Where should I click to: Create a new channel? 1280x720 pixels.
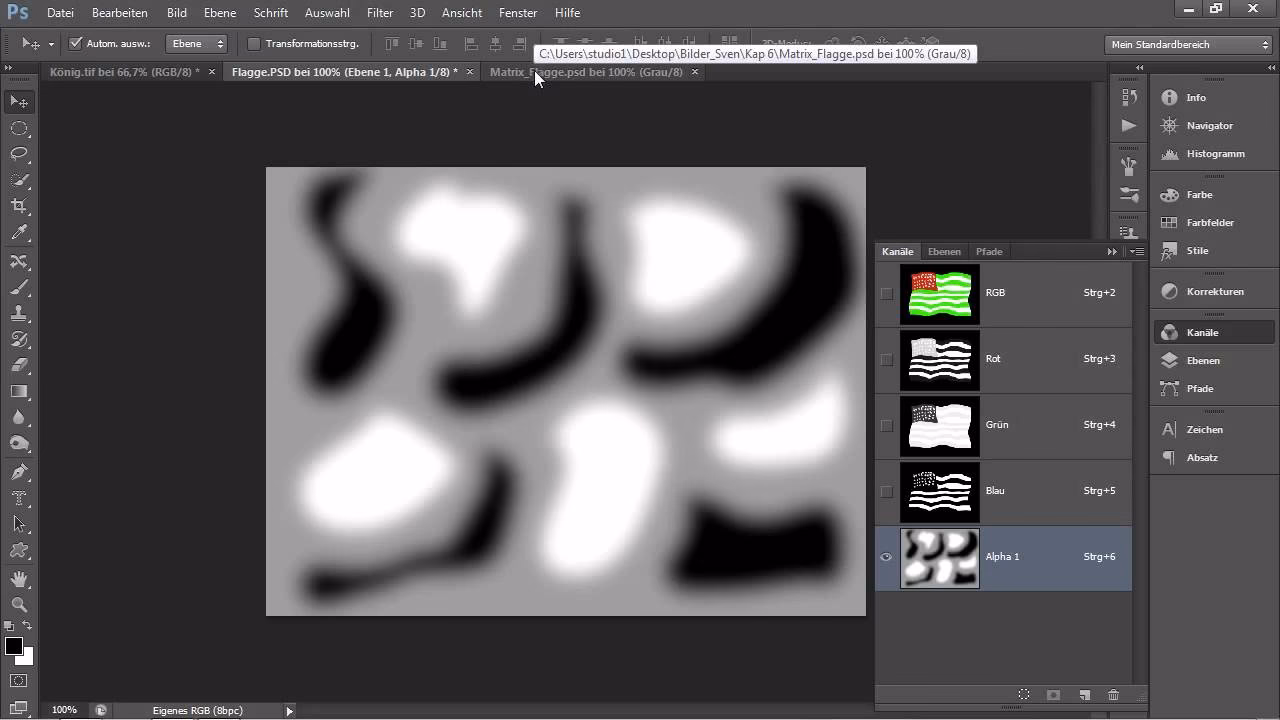[x=1084, y=695]
